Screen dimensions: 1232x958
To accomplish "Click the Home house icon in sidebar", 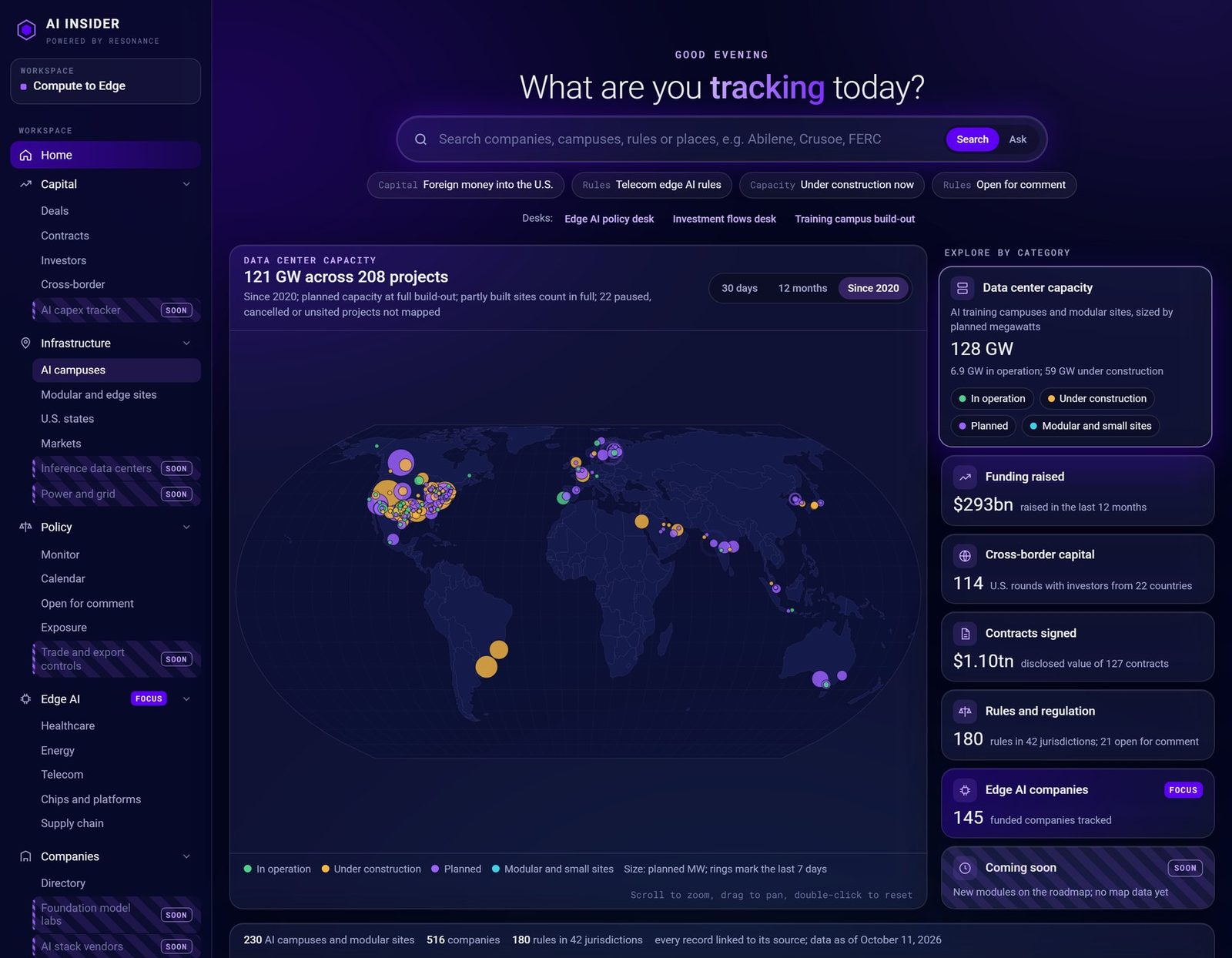I will tap(25, 155).
